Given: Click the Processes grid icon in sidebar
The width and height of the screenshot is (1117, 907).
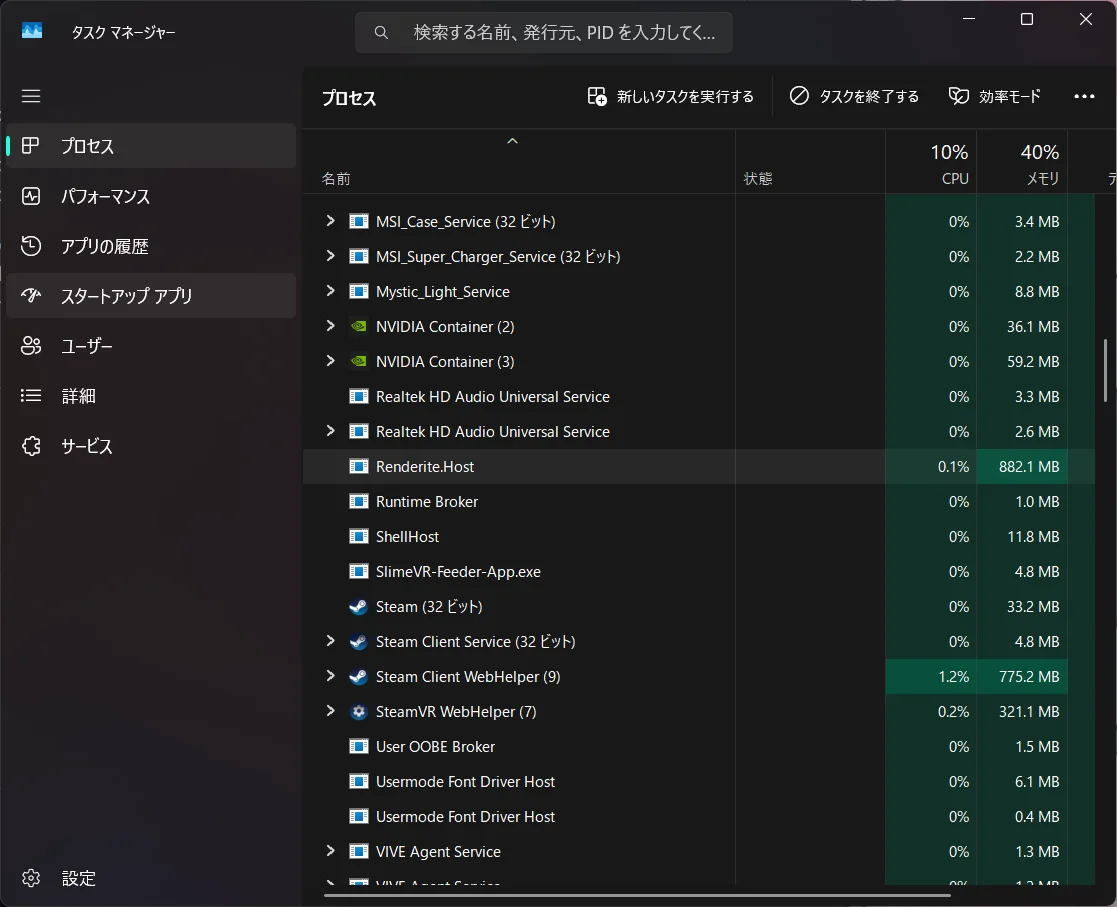Looking at the screenshot, I should click(31, 145).
